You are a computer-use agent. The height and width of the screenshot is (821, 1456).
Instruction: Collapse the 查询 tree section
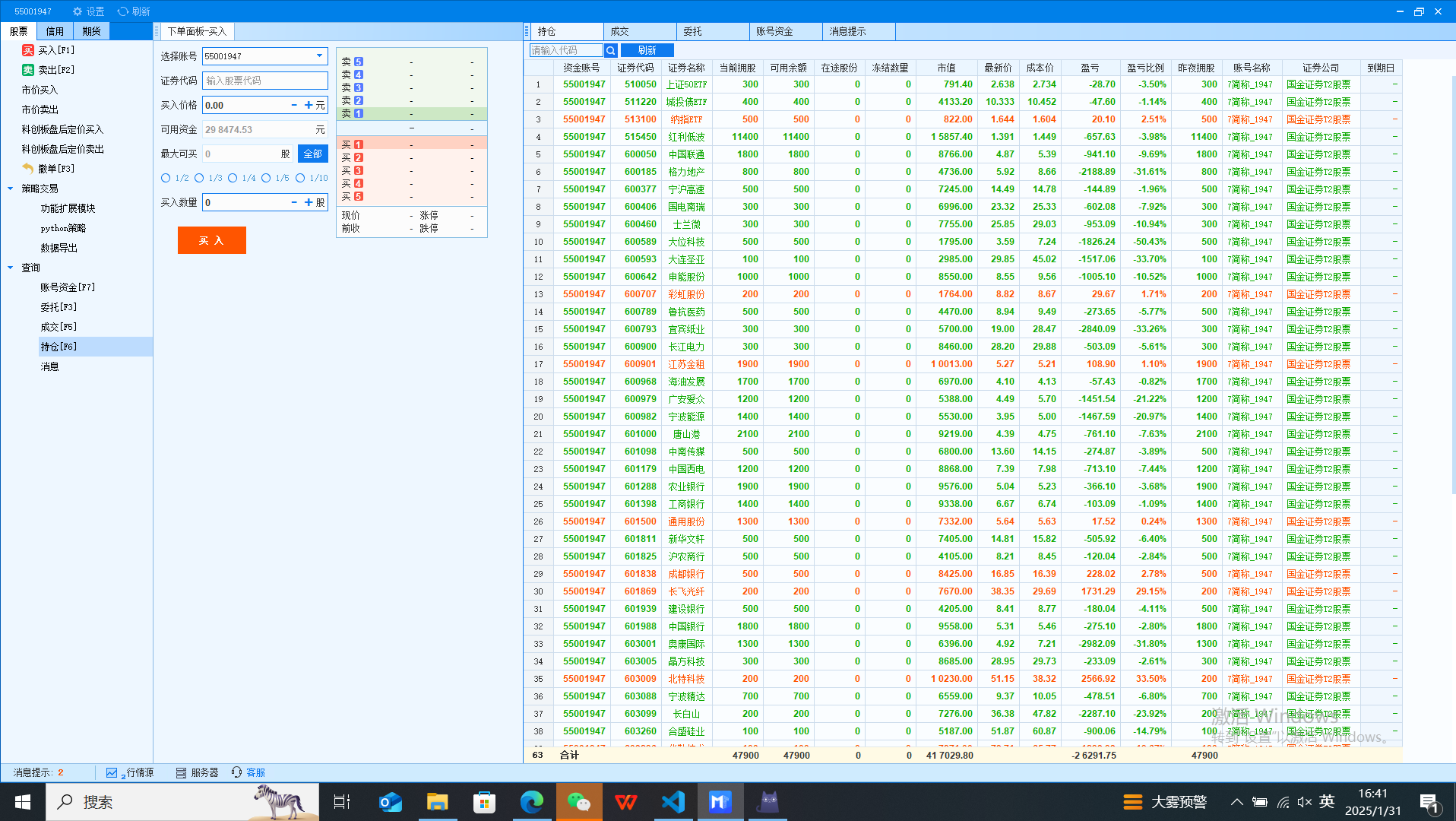11,268
